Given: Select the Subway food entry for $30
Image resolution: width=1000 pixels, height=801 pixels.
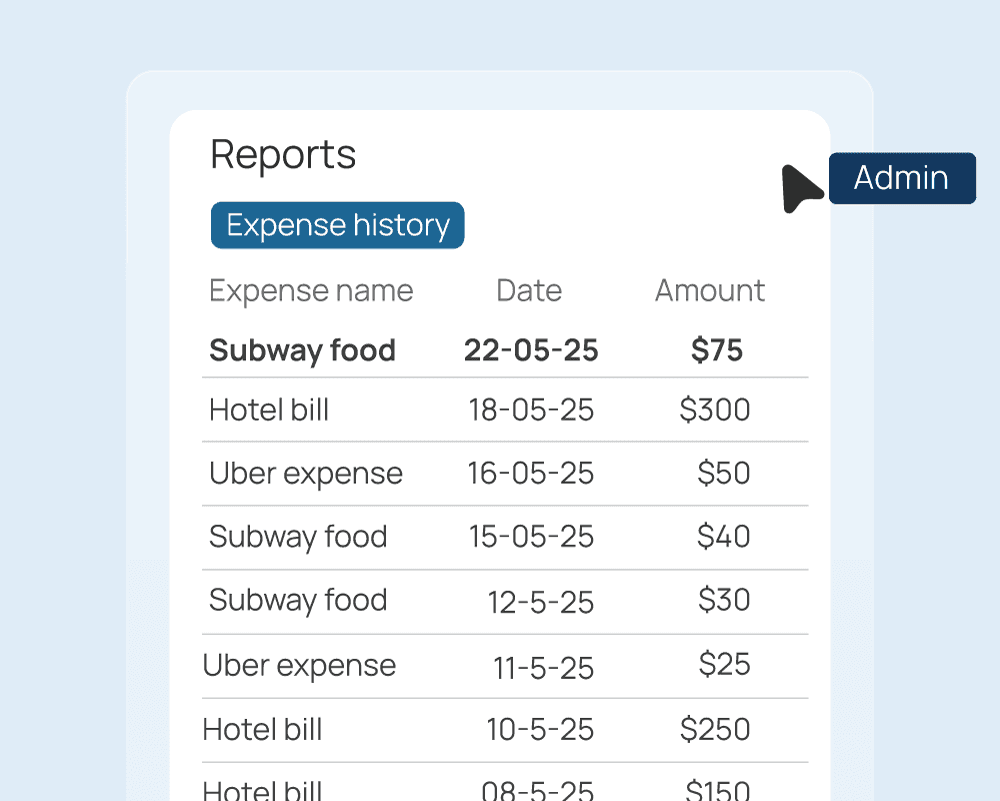Looking at the screenshot, I should point(298,601).
